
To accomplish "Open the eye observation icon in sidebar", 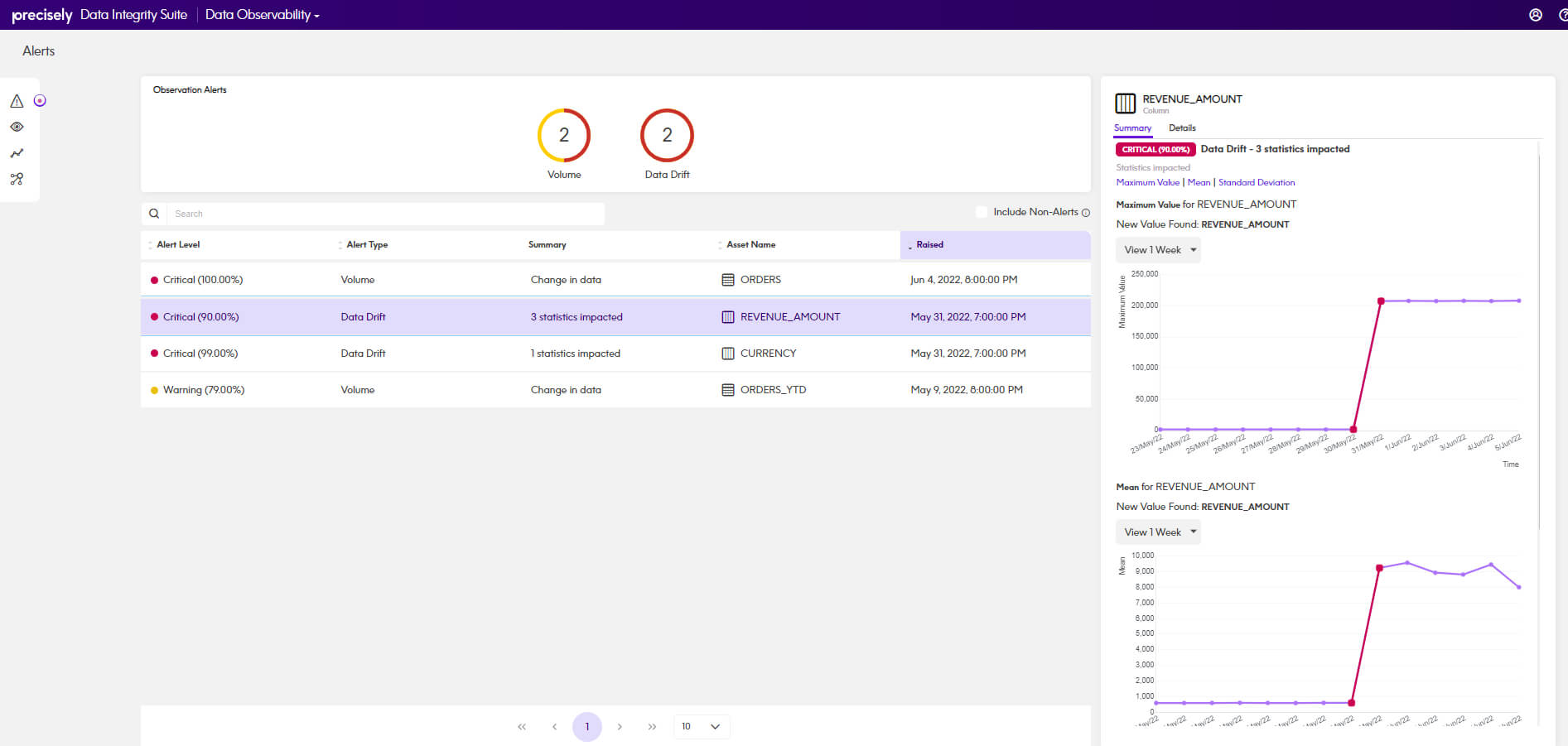I will pos(17,127).
